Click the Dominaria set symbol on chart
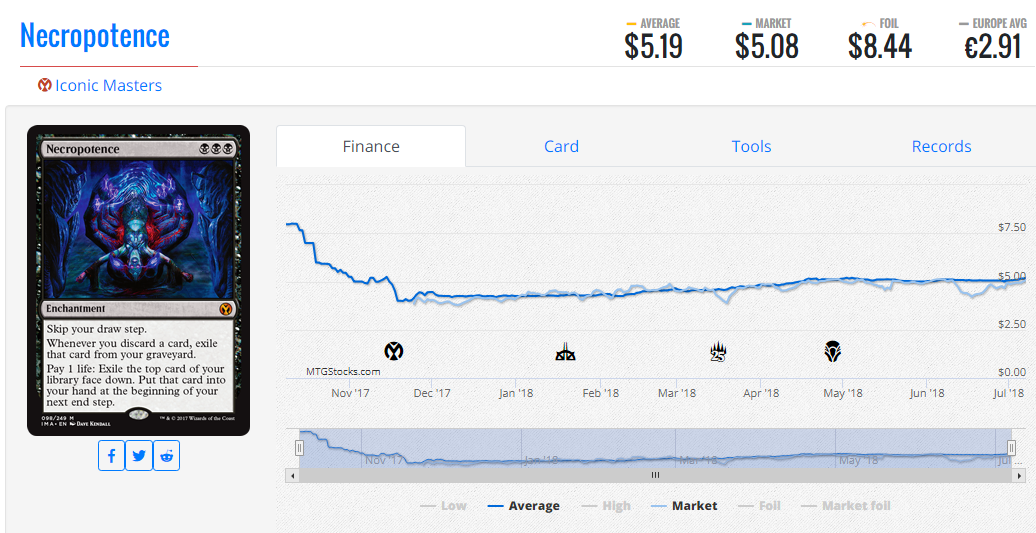This screenshot has height=533, width=1036. (x=832, y=351)
